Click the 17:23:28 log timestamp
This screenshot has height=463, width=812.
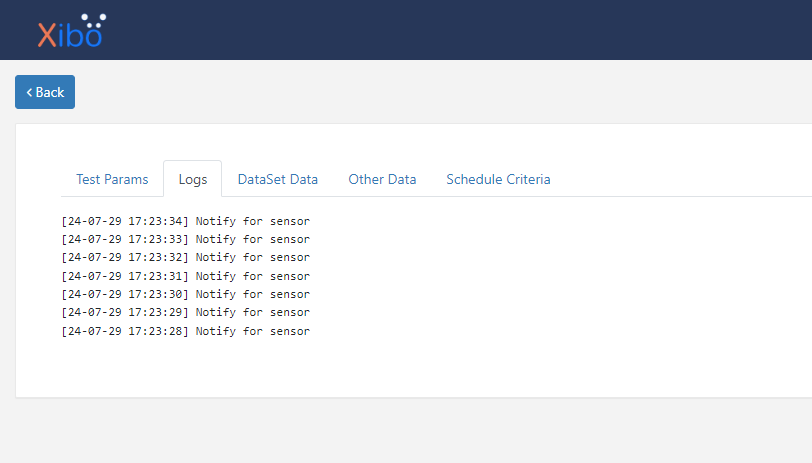(x=125, y=331)
